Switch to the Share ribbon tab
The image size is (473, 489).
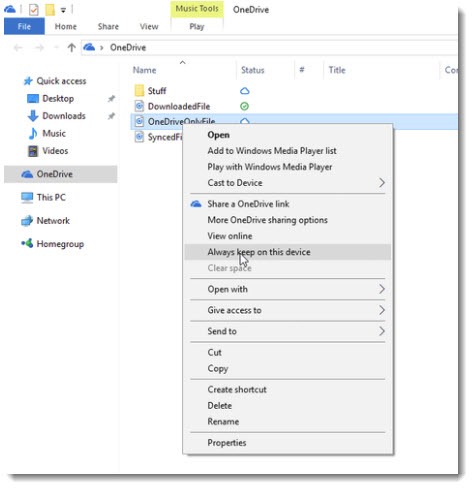point(108,27)
